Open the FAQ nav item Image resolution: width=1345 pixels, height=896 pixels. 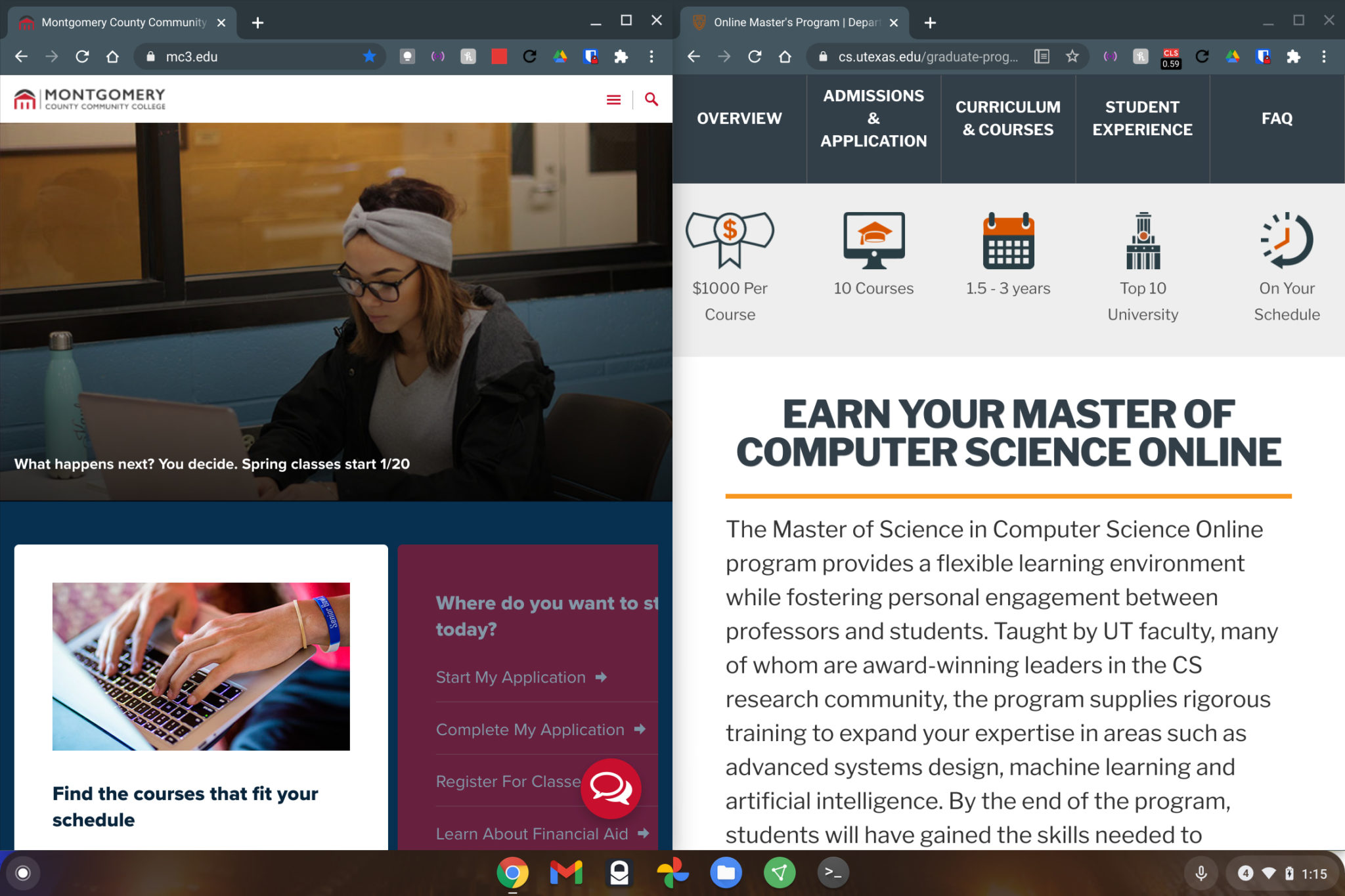point(1277,118)
